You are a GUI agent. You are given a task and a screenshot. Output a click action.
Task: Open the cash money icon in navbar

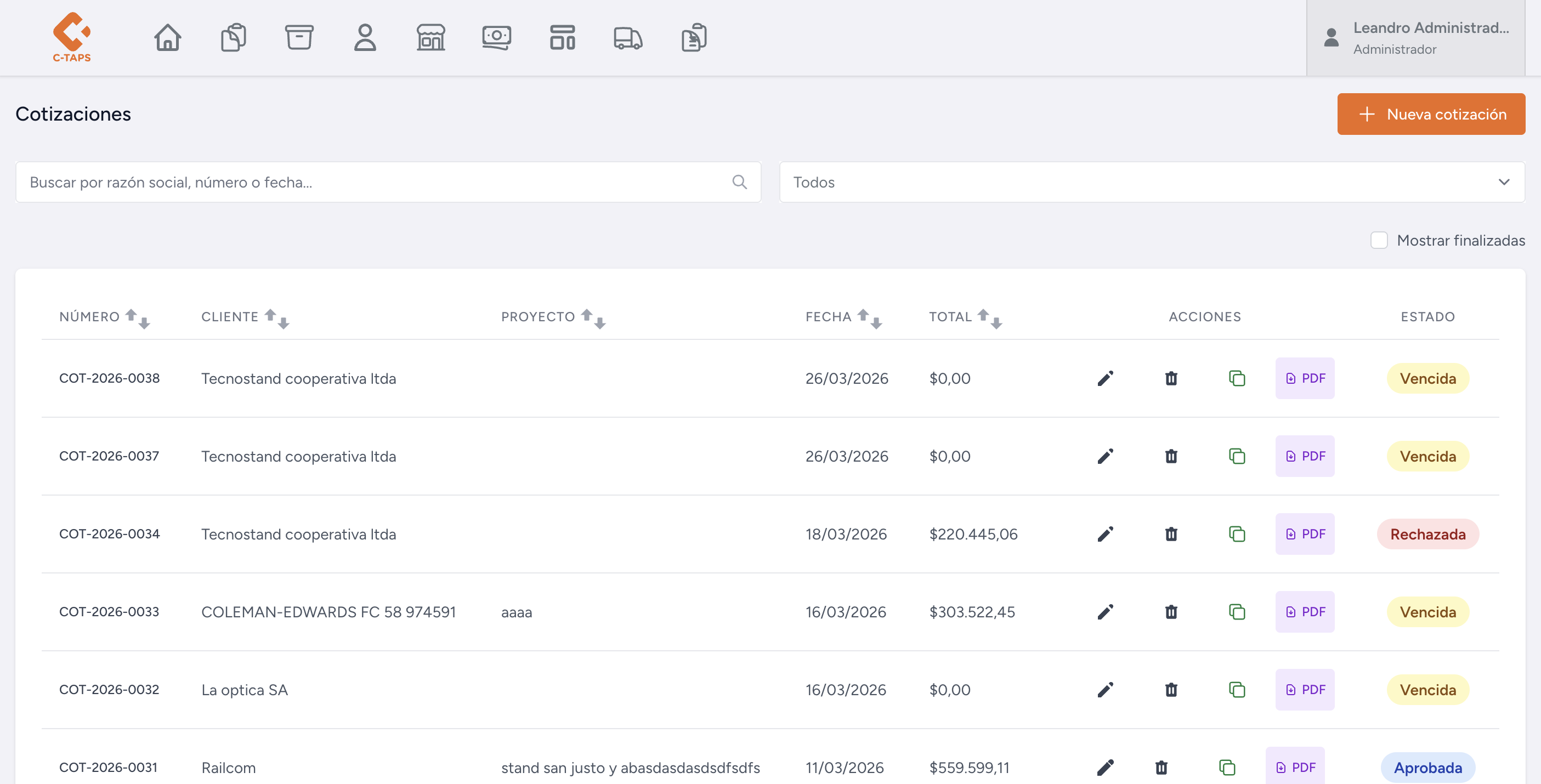click(496, 38)
